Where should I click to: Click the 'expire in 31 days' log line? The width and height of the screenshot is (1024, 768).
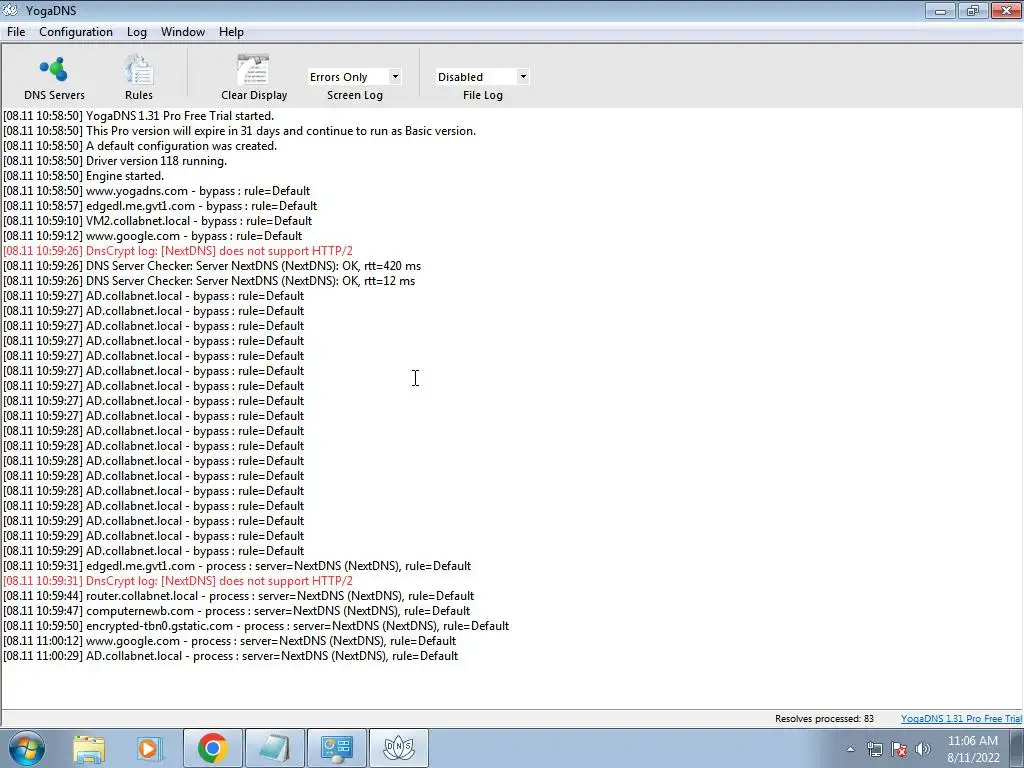point(240,131)
